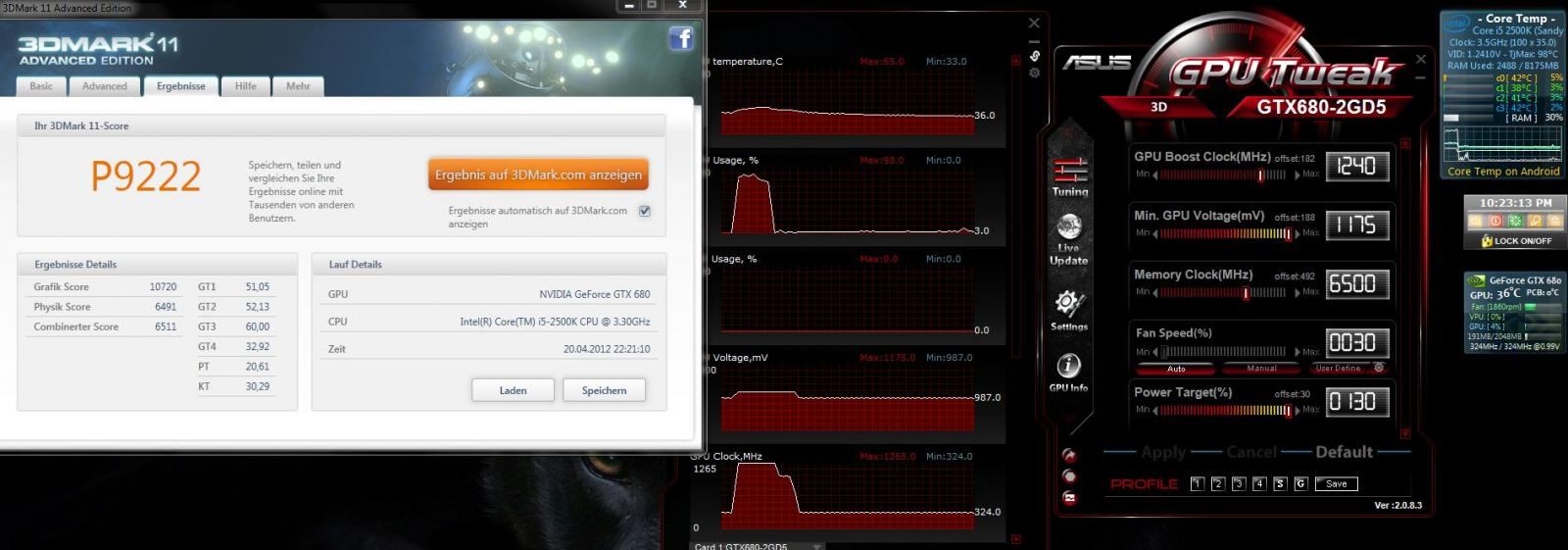1568x550 pixels.
Task: Set fan speed mode to Auto
Action: click(1176, 369)
